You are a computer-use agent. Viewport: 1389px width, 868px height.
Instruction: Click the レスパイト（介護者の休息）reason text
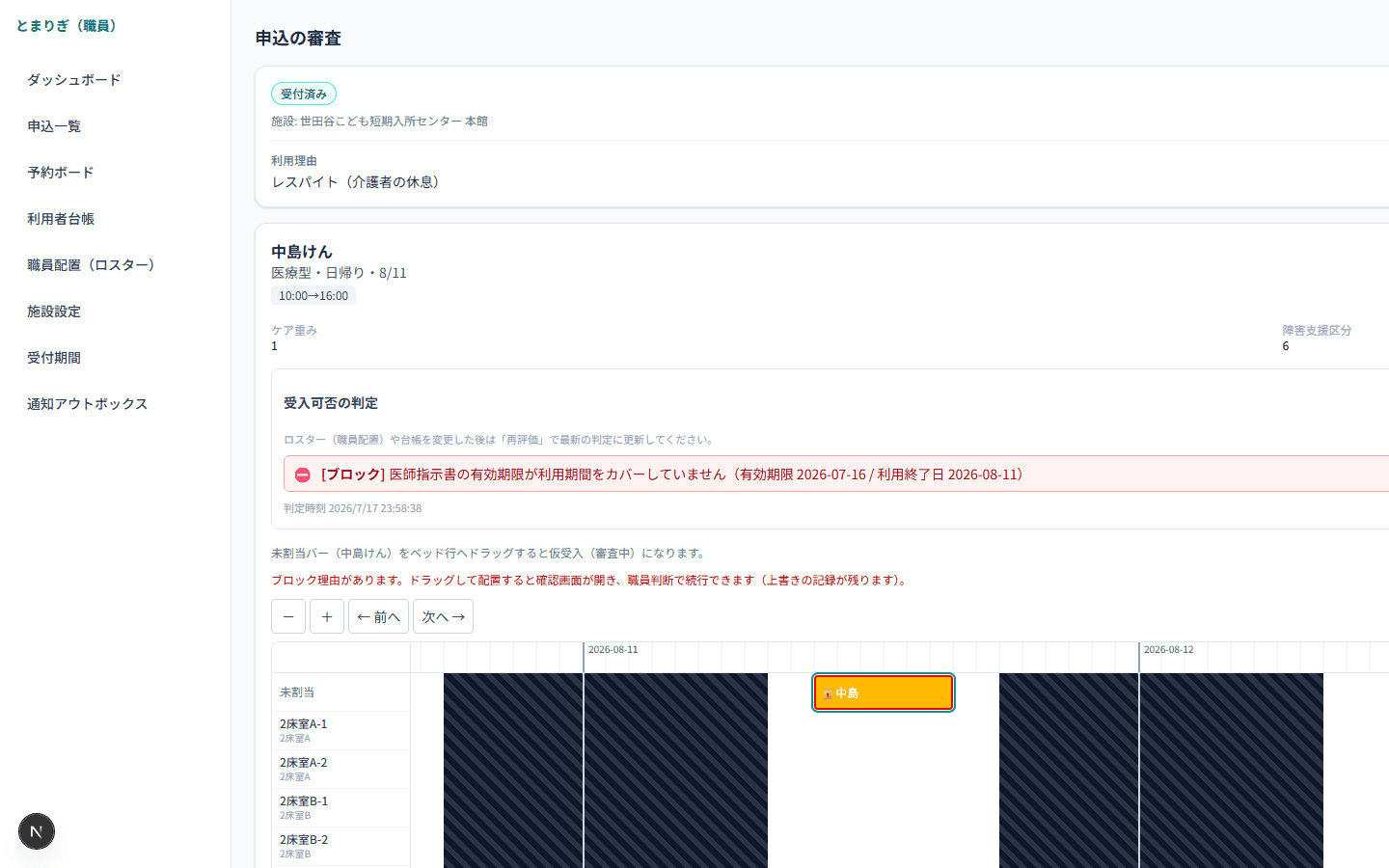358,182
